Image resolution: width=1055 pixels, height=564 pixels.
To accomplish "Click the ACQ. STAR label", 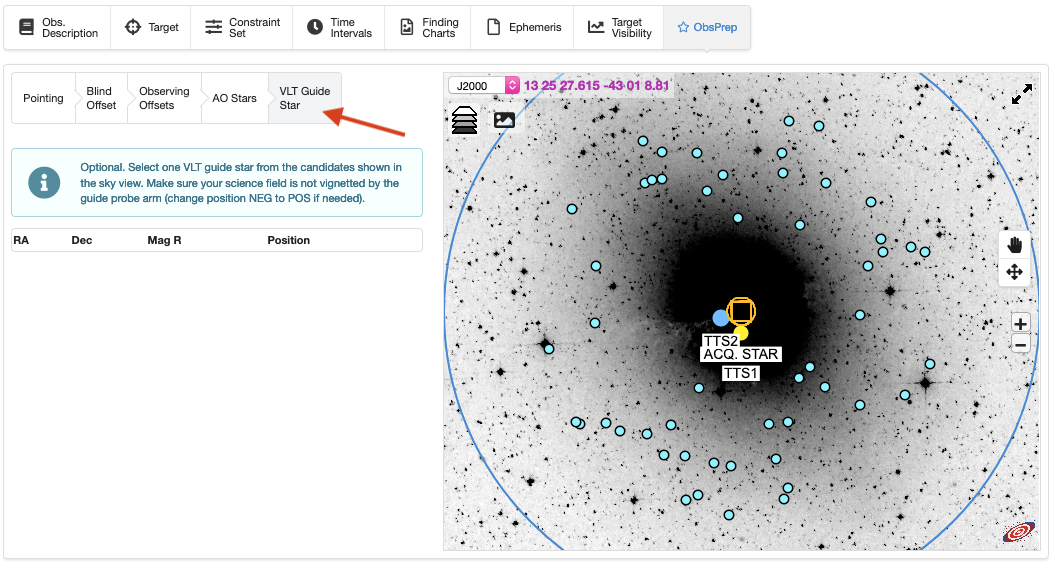I will click(741, 354).
